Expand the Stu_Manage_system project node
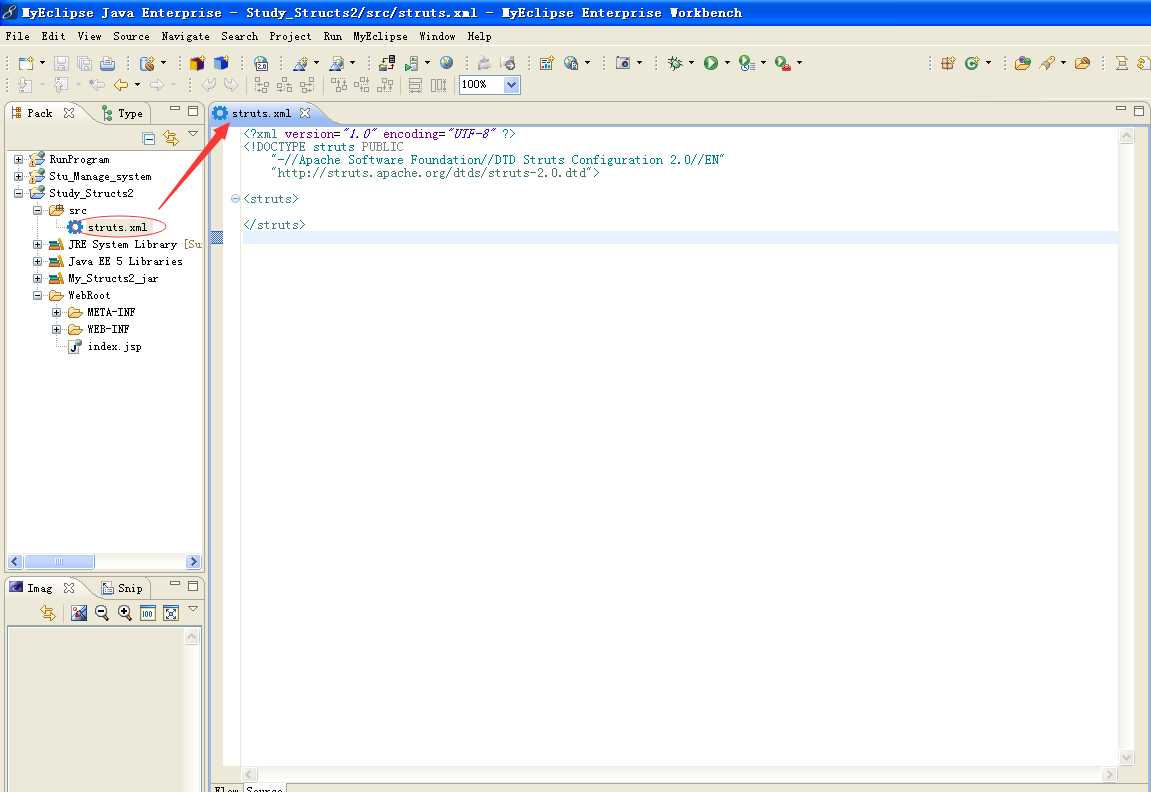Viewport: 1151px width, 792px height. click(x=18, y=176)
